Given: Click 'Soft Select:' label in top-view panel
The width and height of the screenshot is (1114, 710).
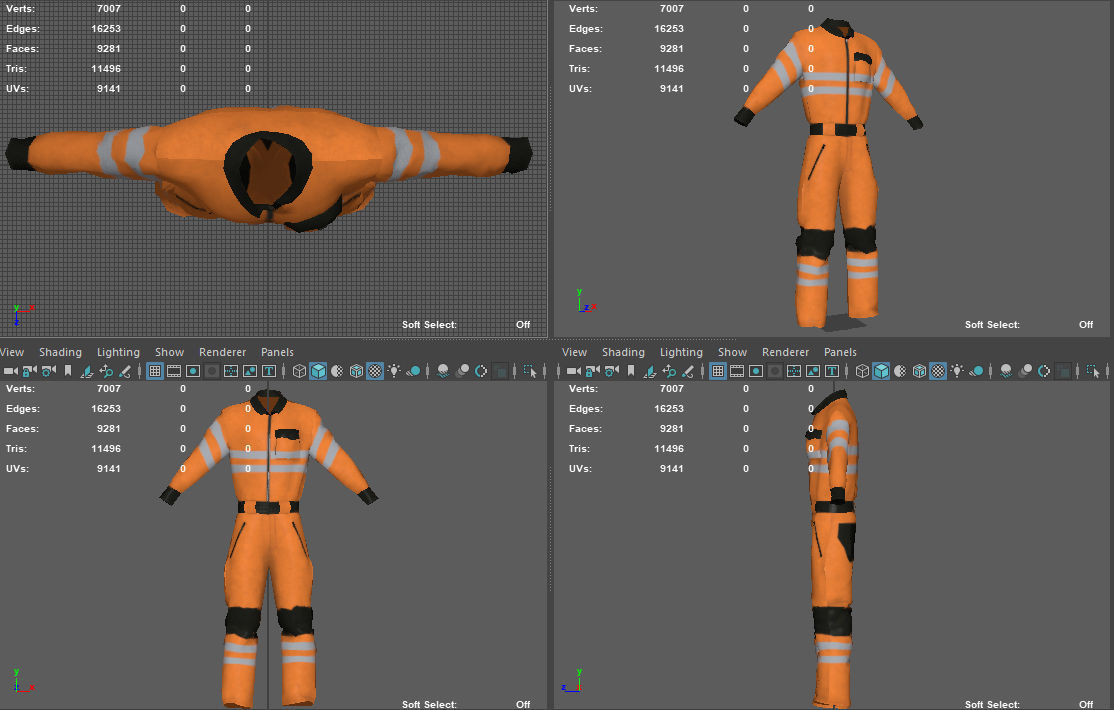Looking at the screenshot, I should 429,325.
